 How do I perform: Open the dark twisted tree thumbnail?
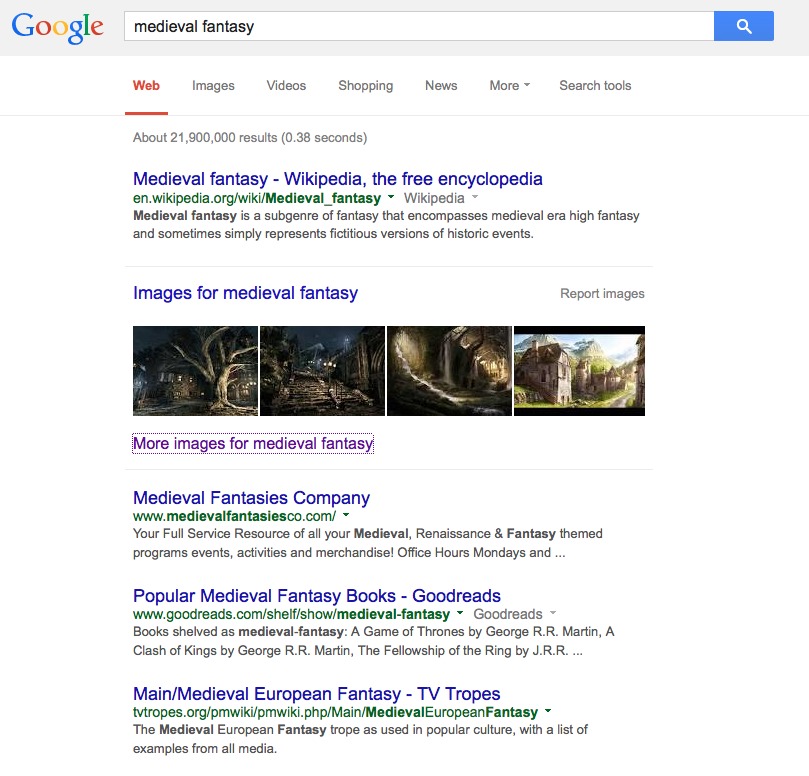(195, 370)
